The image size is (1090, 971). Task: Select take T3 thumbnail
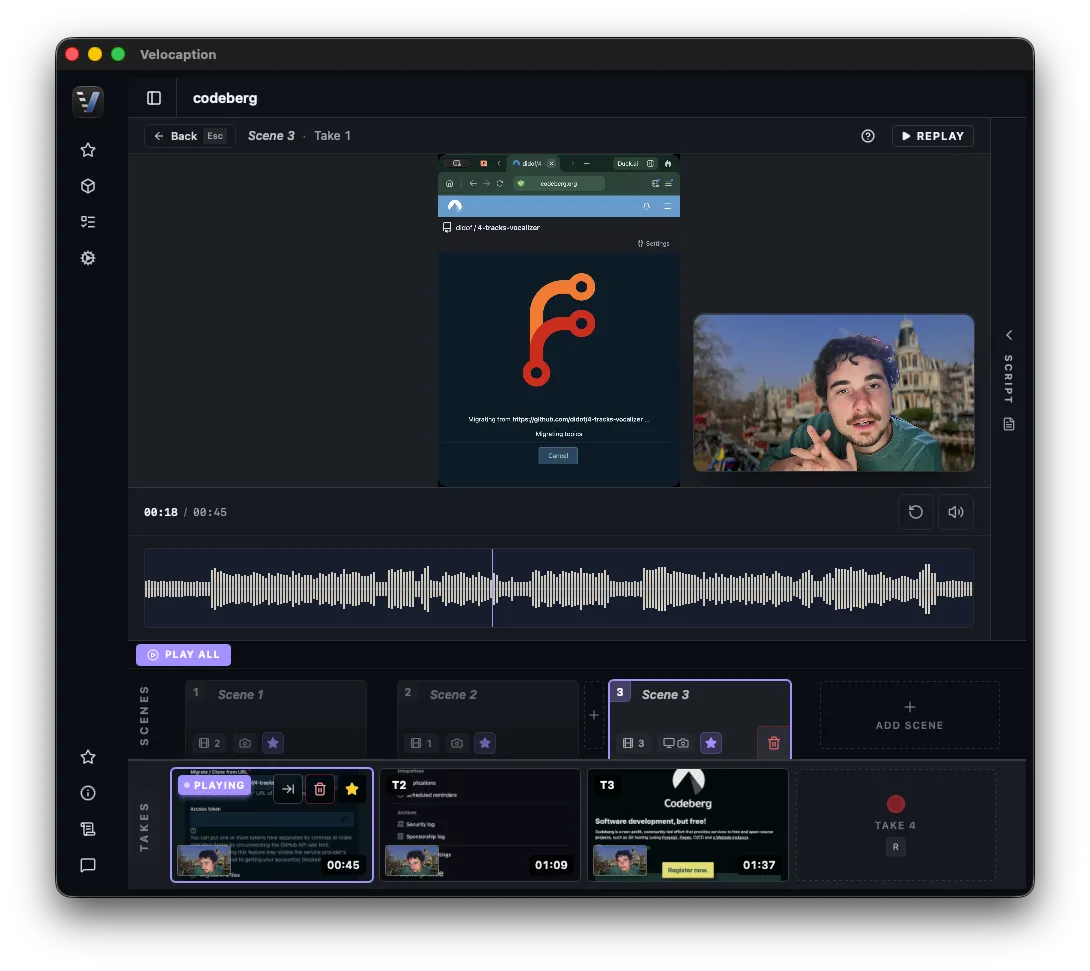(x=688, y=825)
